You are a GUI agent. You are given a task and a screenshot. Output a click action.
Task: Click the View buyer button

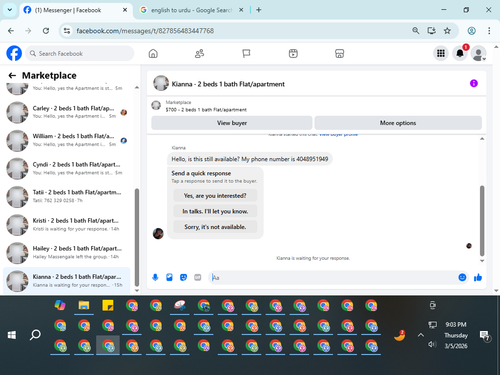point(232,123)
